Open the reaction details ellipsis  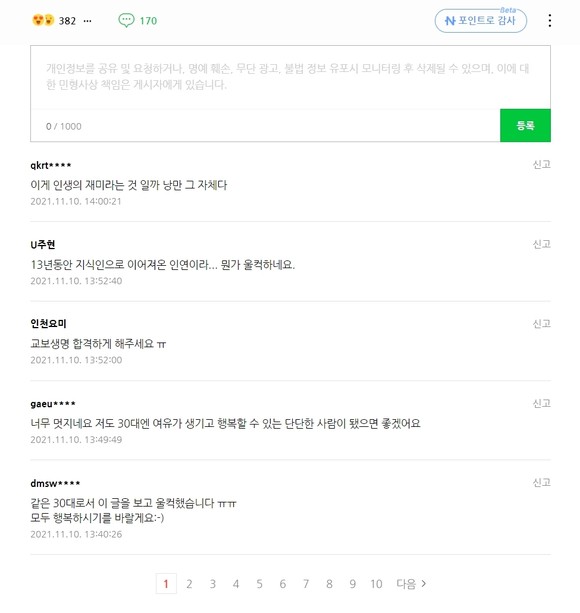pos(88,21)
